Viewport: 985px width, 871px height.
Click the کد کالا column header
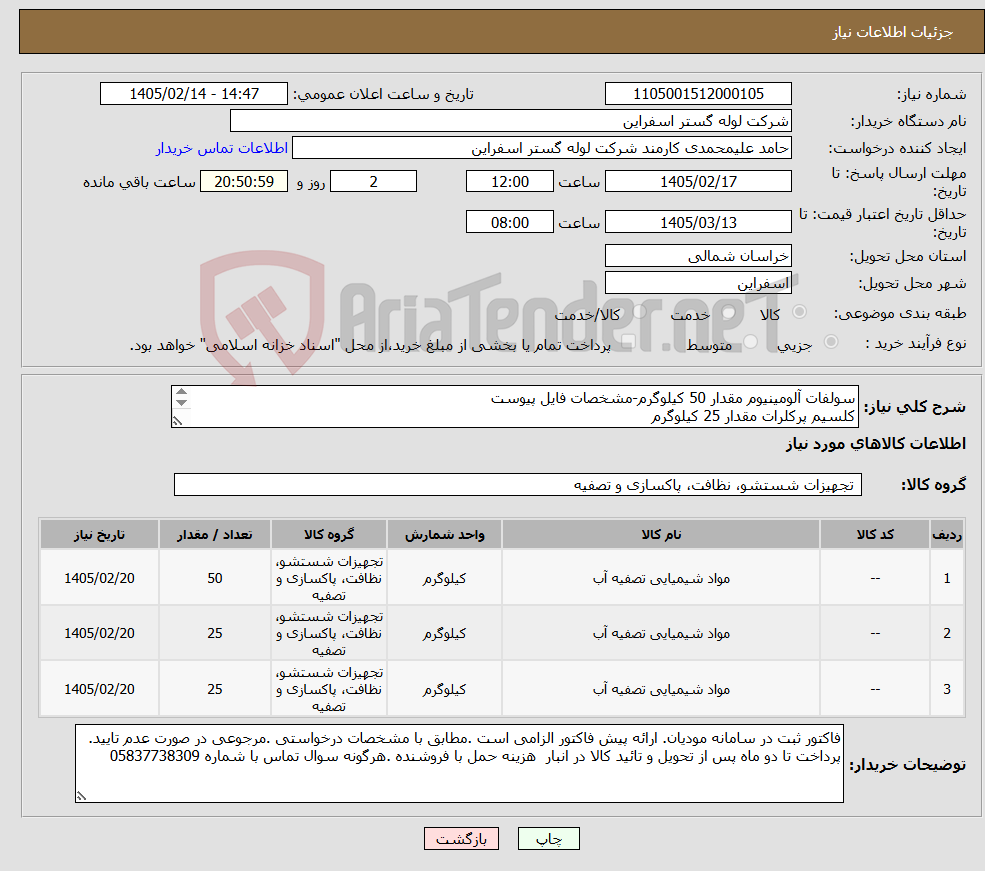pyautogui.click(x=875, y=534)
